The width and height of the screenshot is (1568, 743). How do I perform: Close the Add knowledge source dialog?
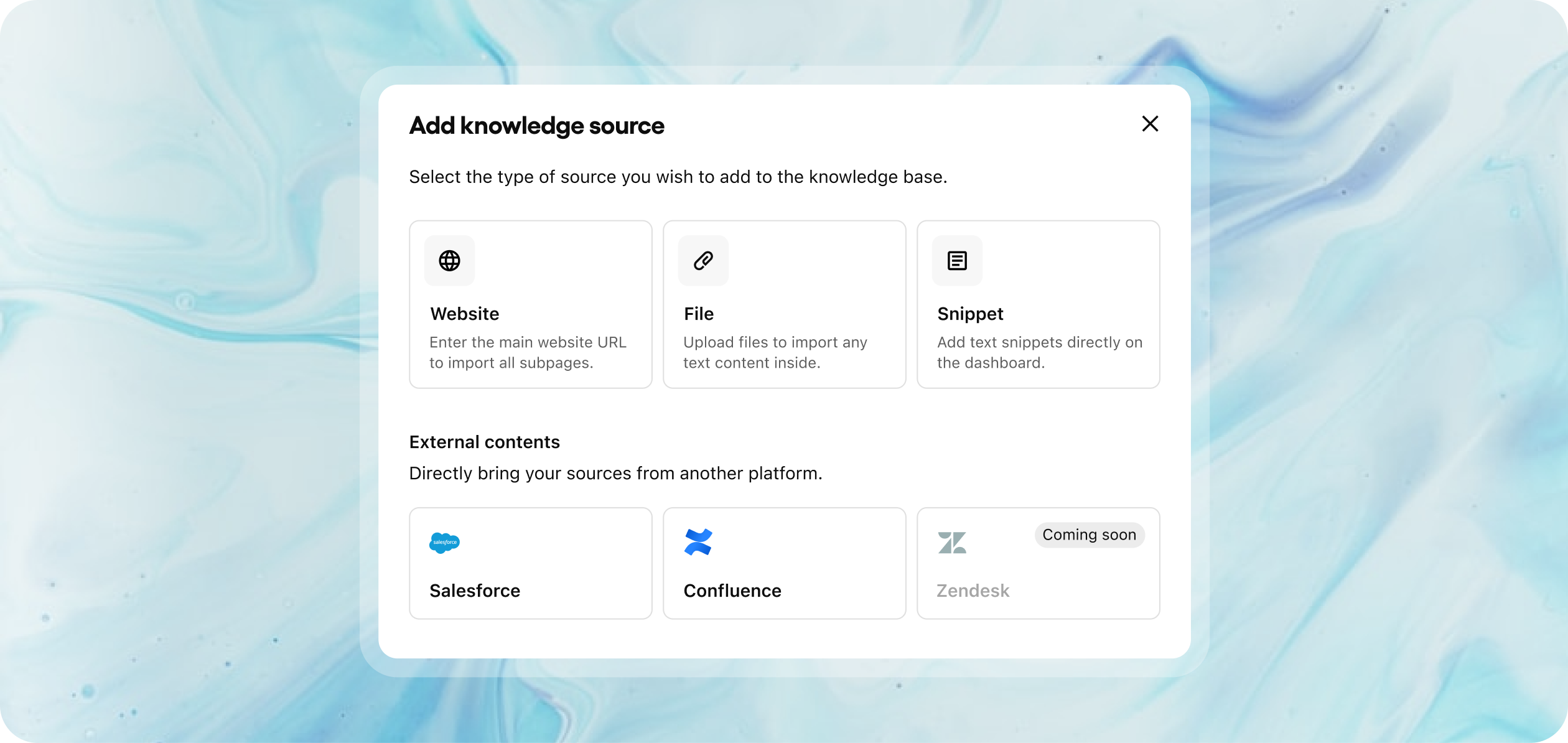(x=1150, y=124)
